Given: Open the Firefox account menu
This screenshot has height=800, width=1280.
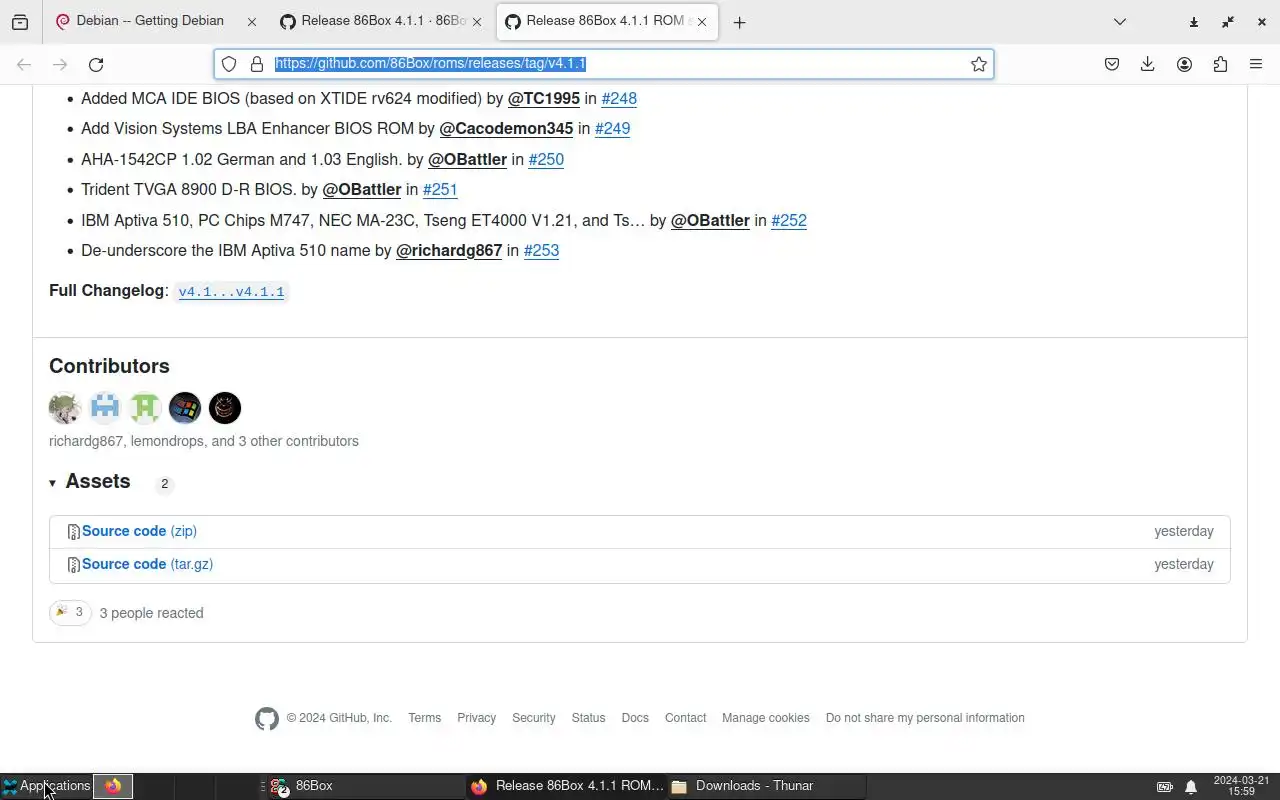Looking at the screenshot, I should tap(1184, 64).
